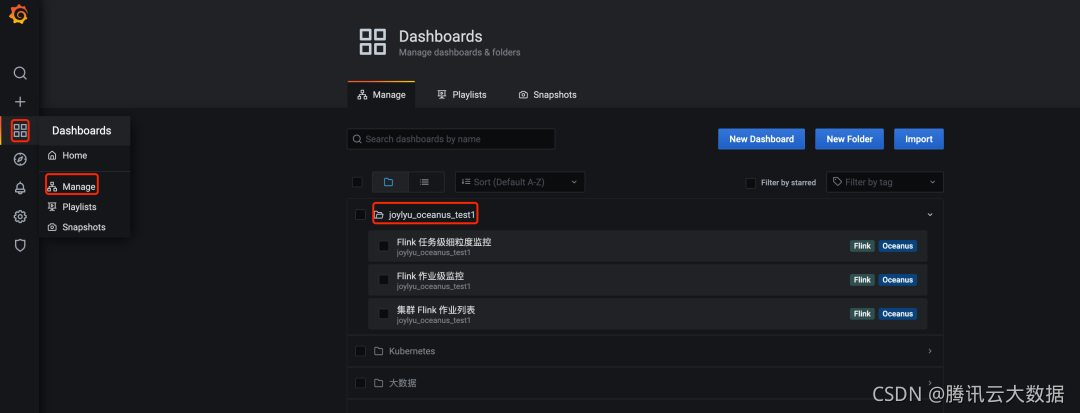Click Flink tag on Flink 任务级细粒度监控 row
Viewport: 1080px width, 413px height.
tap(862, 246)
